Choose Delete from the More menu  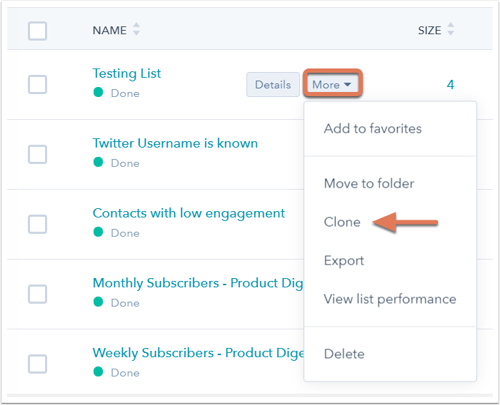pos(344,354)
